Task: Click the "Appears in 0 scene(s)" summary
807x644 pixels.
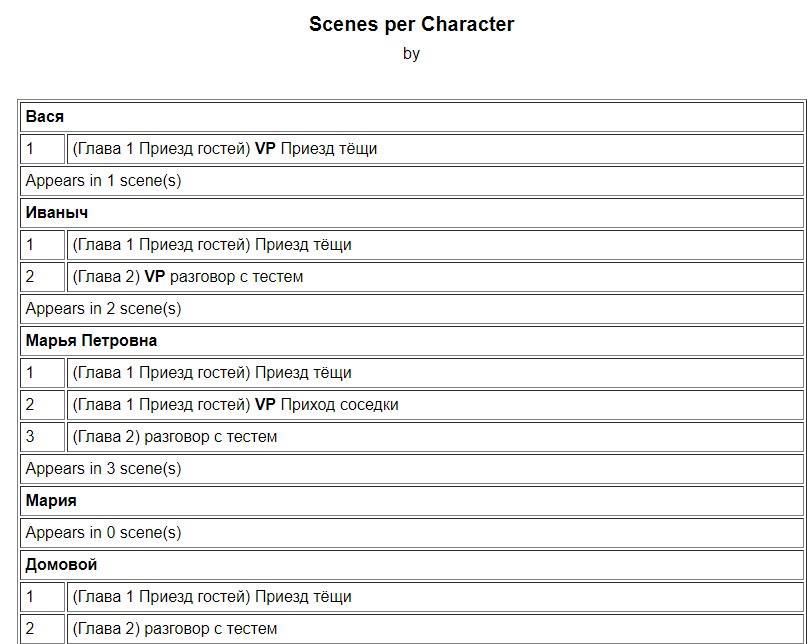Action: click(103, 533)
